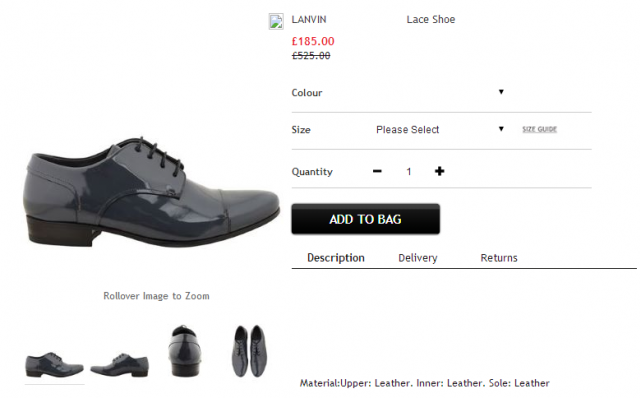Click the Lace Shoe product title
The width and height of the screenshot is (640, 398).
(431, 19)
